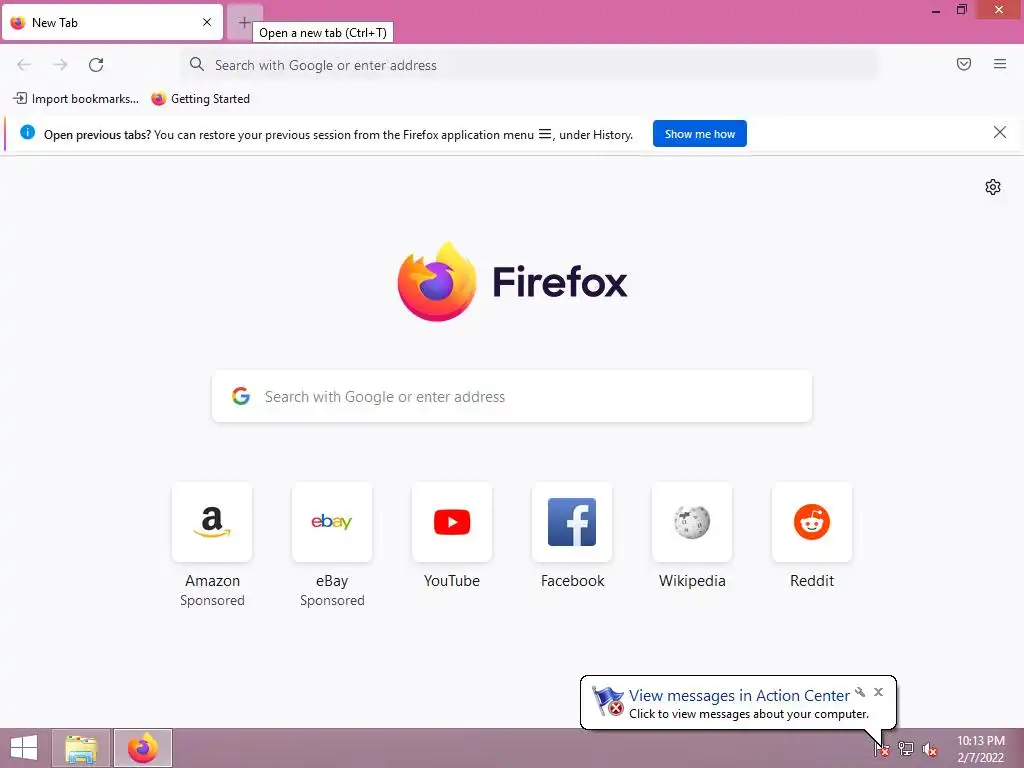Open the network tray icon
Viewport: 1024px width, 768px height.
coord(906,749)
